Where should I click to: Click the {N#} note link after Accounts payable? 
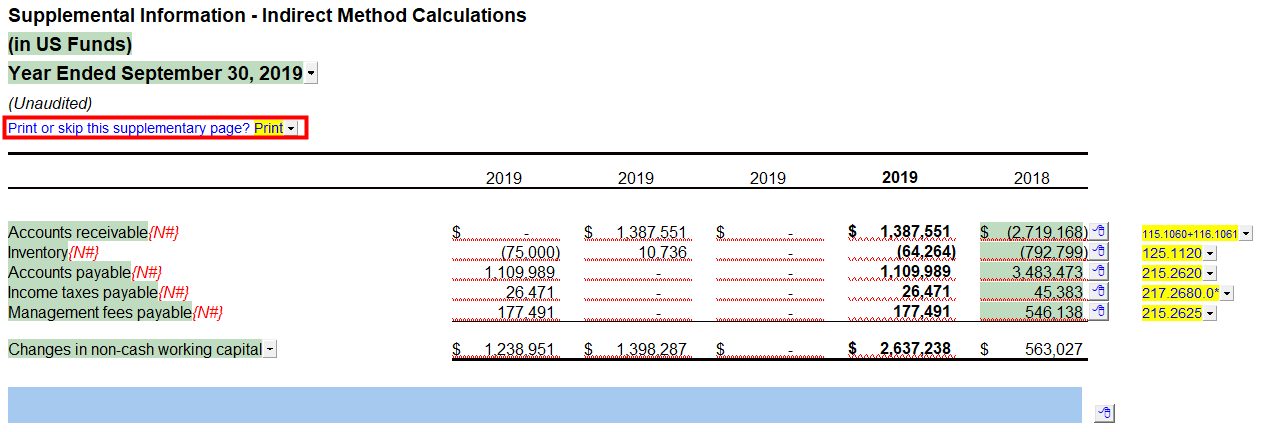point(146,272)
